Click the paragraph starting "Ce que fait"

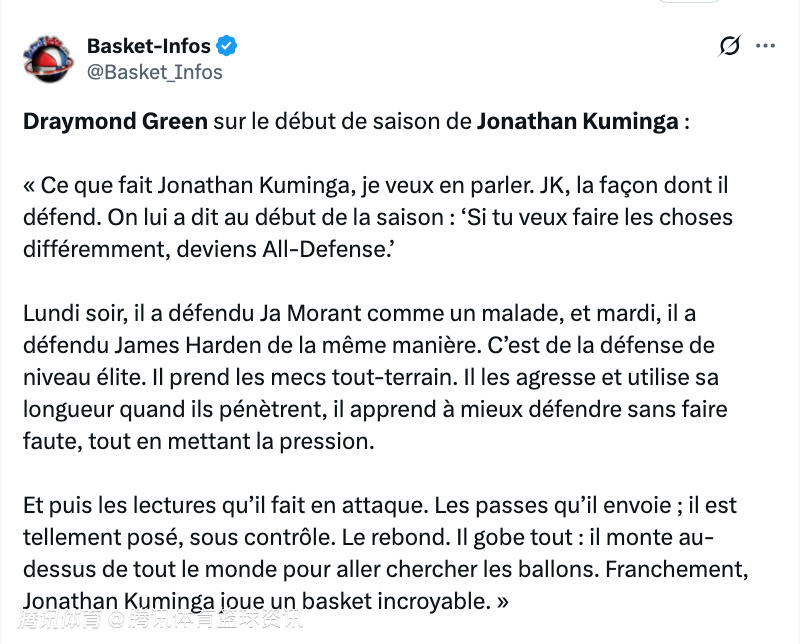[x=378, y=217]
